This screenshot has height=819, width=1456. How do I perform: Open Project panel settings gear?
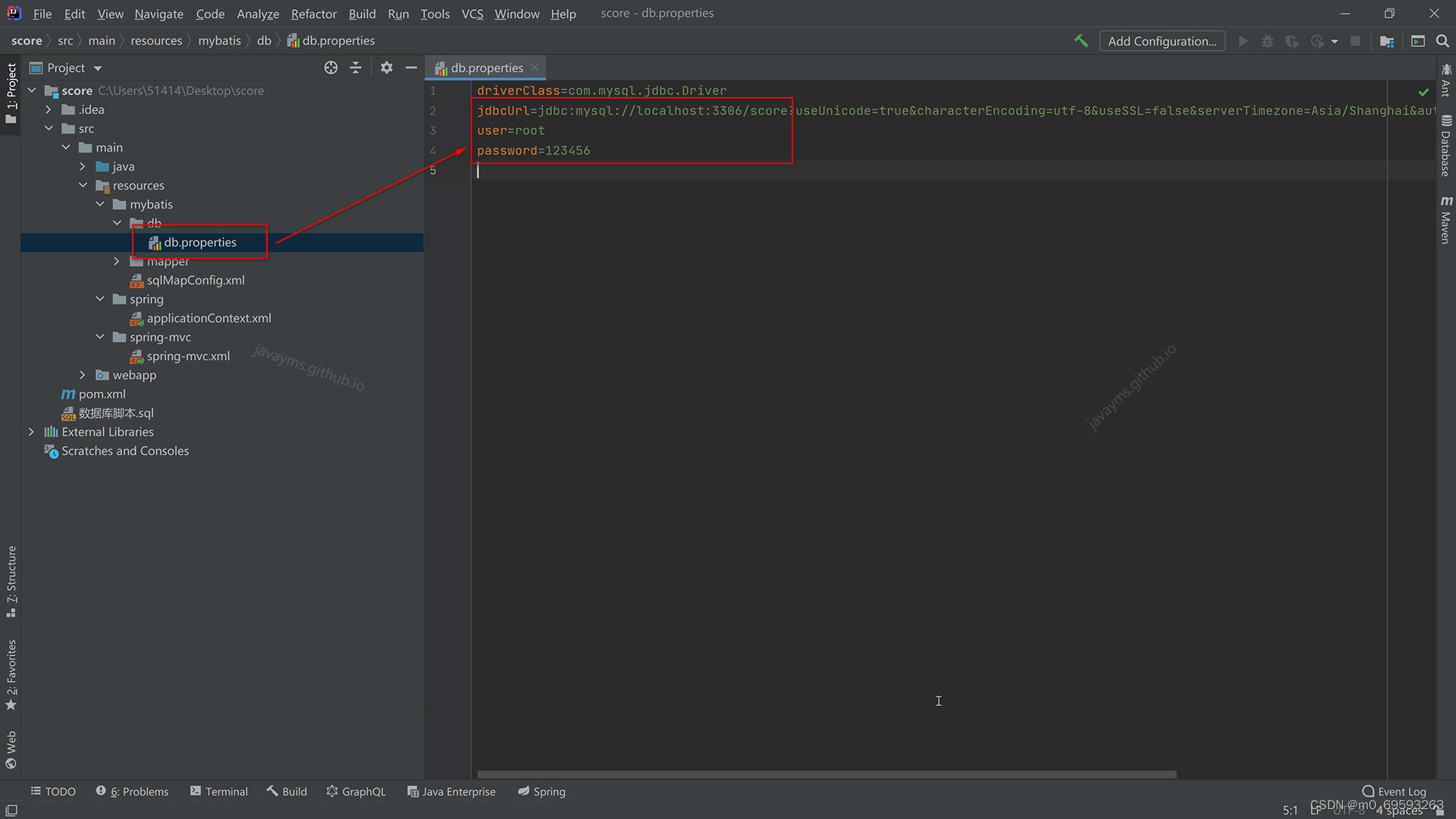click(x=387, y=67)
